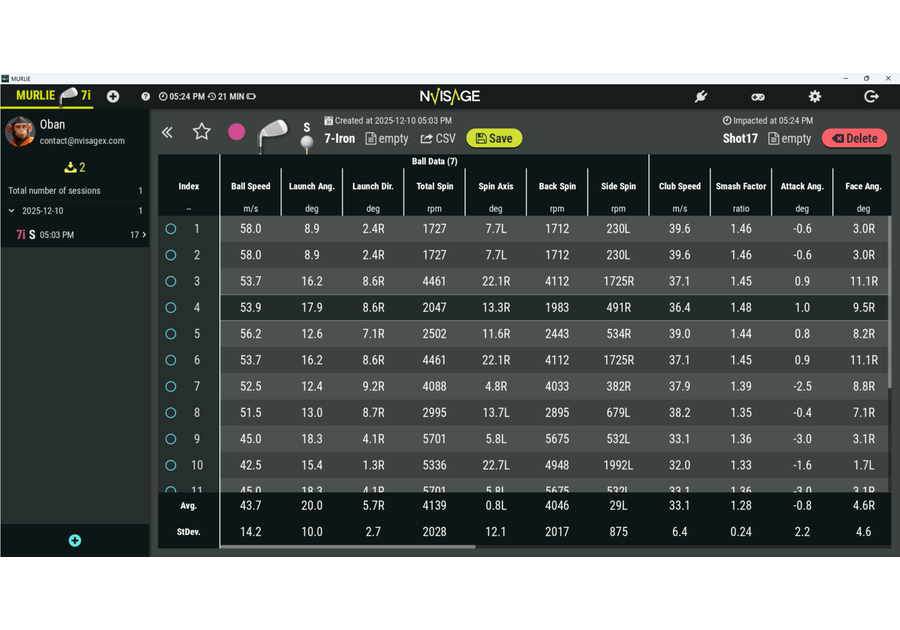Viewport: 900px width, 630px height.
Task: Open the game controller icon
Action: coord(758,97)
